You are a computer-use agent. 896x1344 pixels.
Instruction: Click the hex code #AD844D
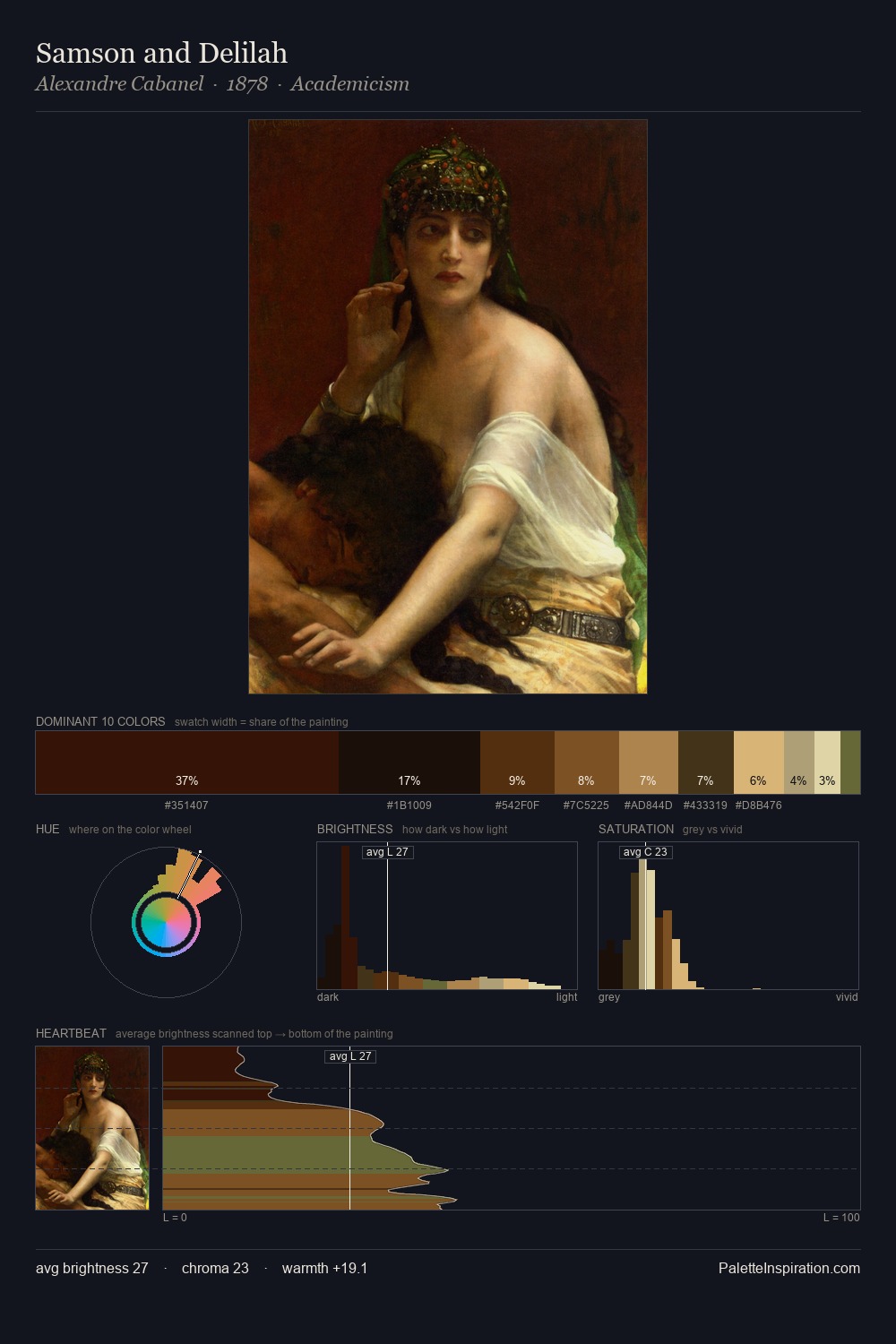pos(648,806)
